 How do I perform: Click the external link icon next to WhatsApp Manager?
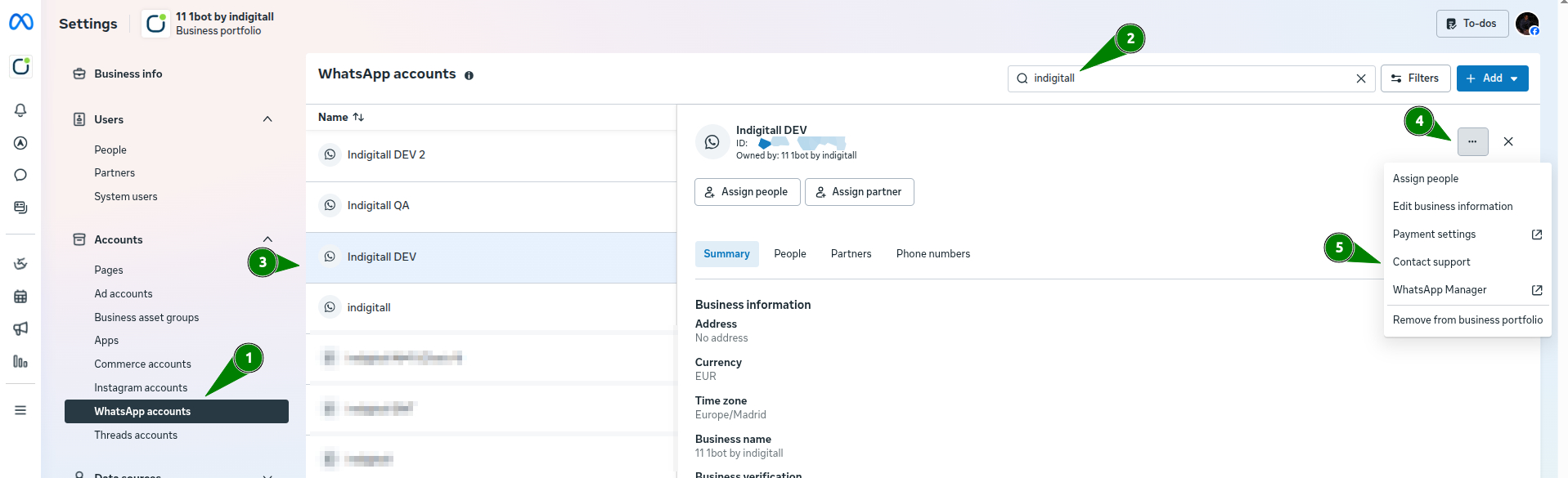click(x=1537, y=290)
